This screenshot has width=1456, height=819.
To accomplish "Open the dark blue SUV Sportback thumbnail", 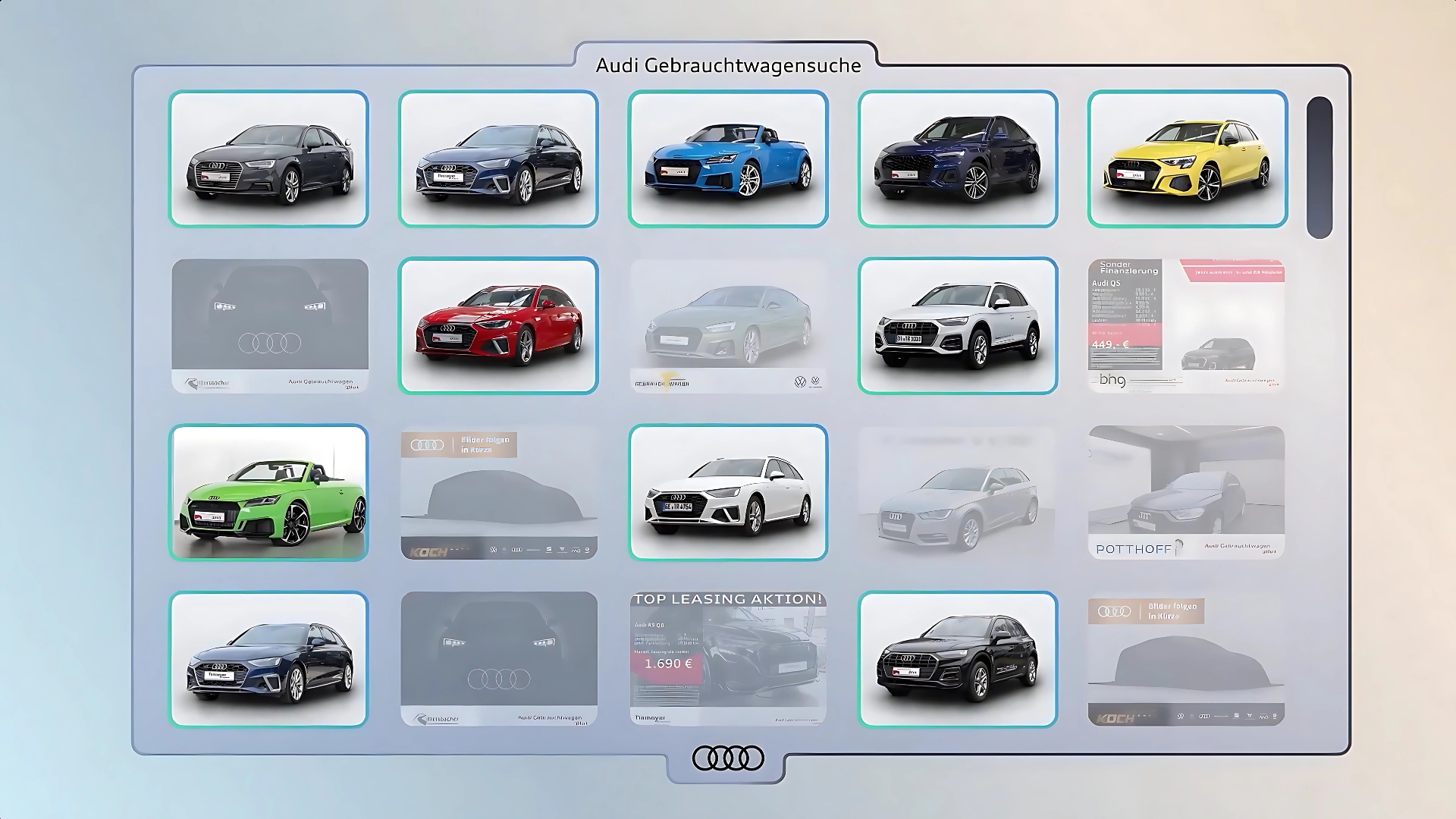I will pos(957,158).
